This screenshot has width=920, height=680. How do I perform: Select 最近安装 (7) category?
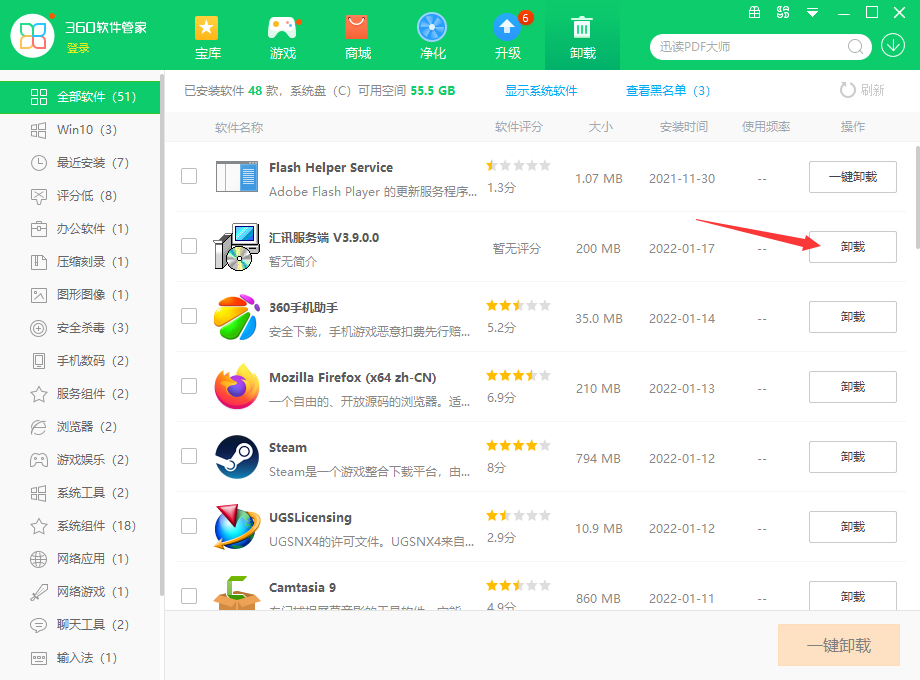pyautogui.click(x=80, y=163)
